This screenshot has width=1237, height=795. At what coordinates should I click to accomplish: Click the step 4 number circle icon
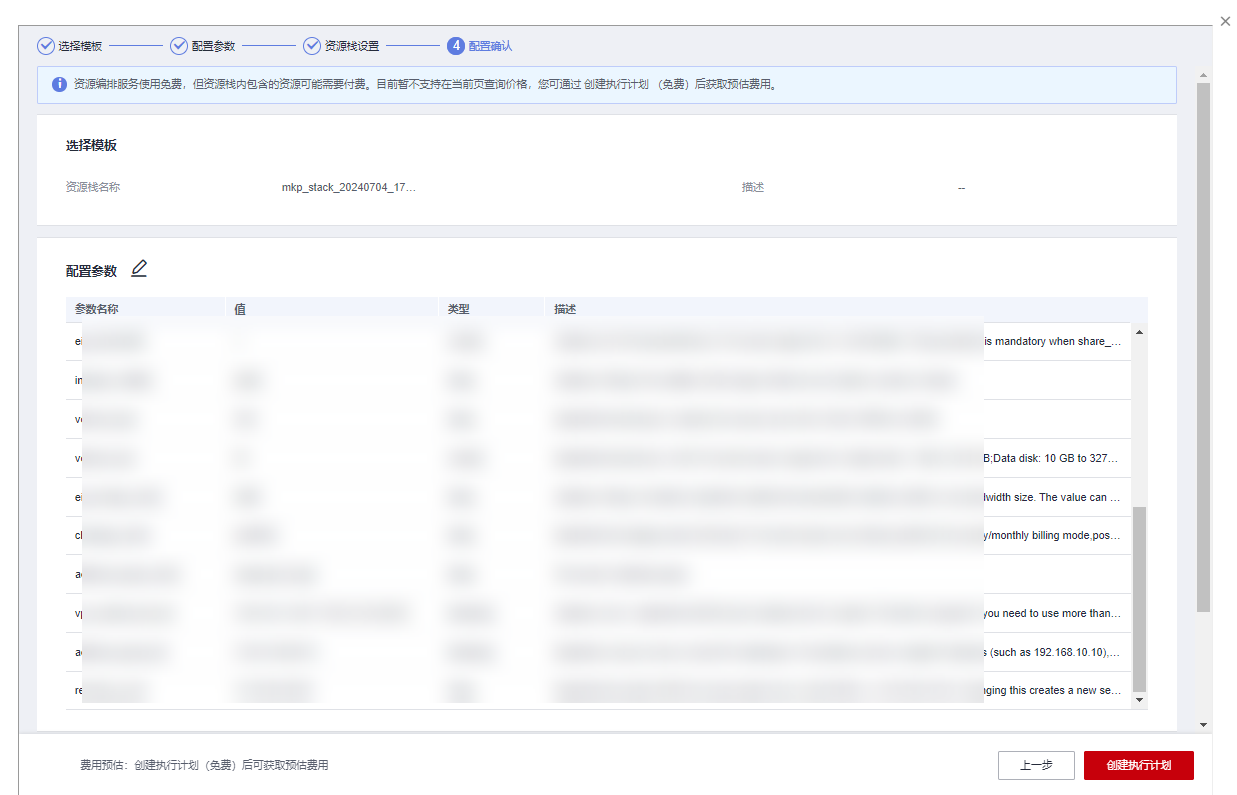pyautogui.click(x=456, y=46)
